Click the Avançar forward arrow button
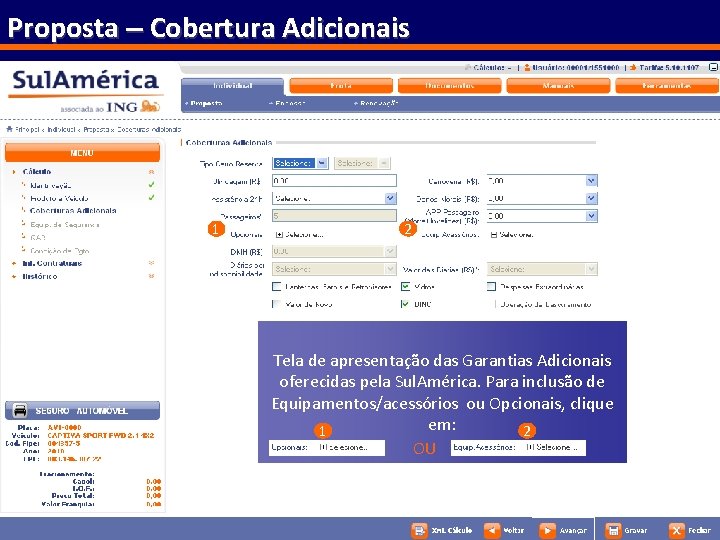Image resolution: width=720 pixels, height=540 pixels. tap(547, 530)
